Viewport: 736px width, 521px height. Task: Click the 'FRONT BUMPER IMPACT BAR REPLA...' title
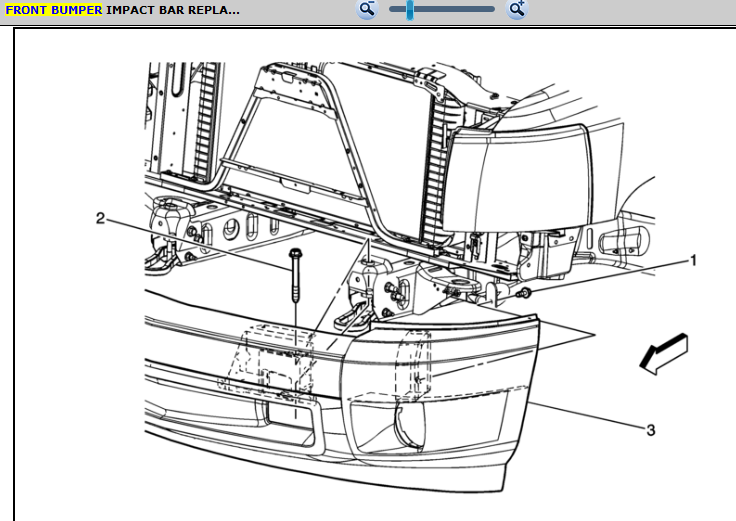(x=123, y=10)
